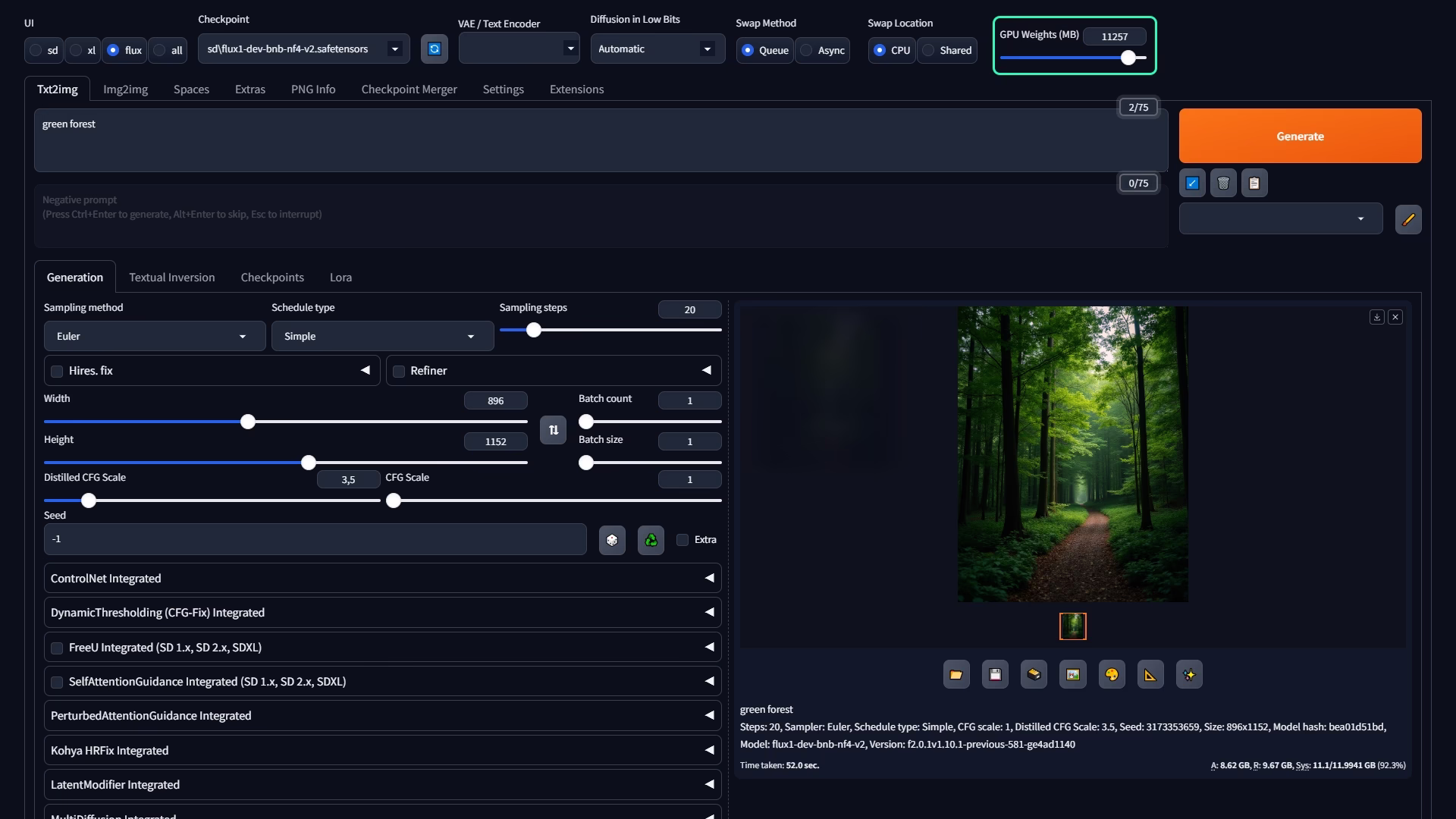Viewport: 1456px width, 819px height.
Task: Switch to the Lora tab
Action: coord(340,277)
